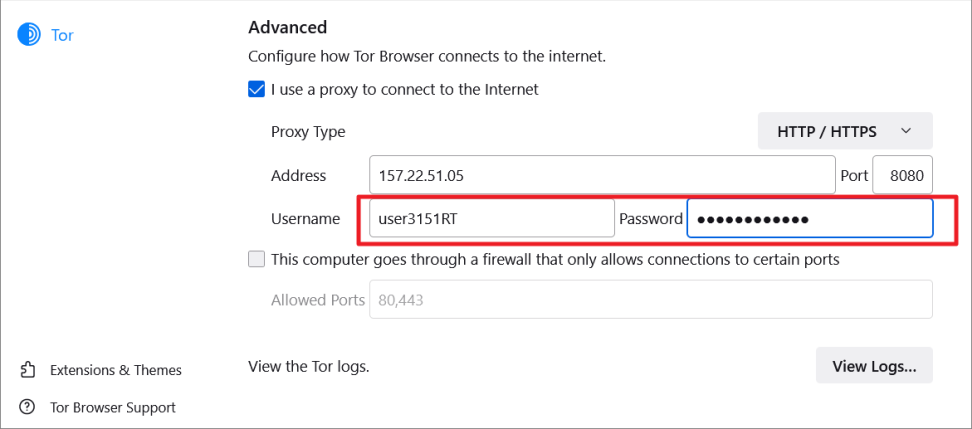Click the masked Password field
Viewport: 972px width, 429px height.
(809, 219)
